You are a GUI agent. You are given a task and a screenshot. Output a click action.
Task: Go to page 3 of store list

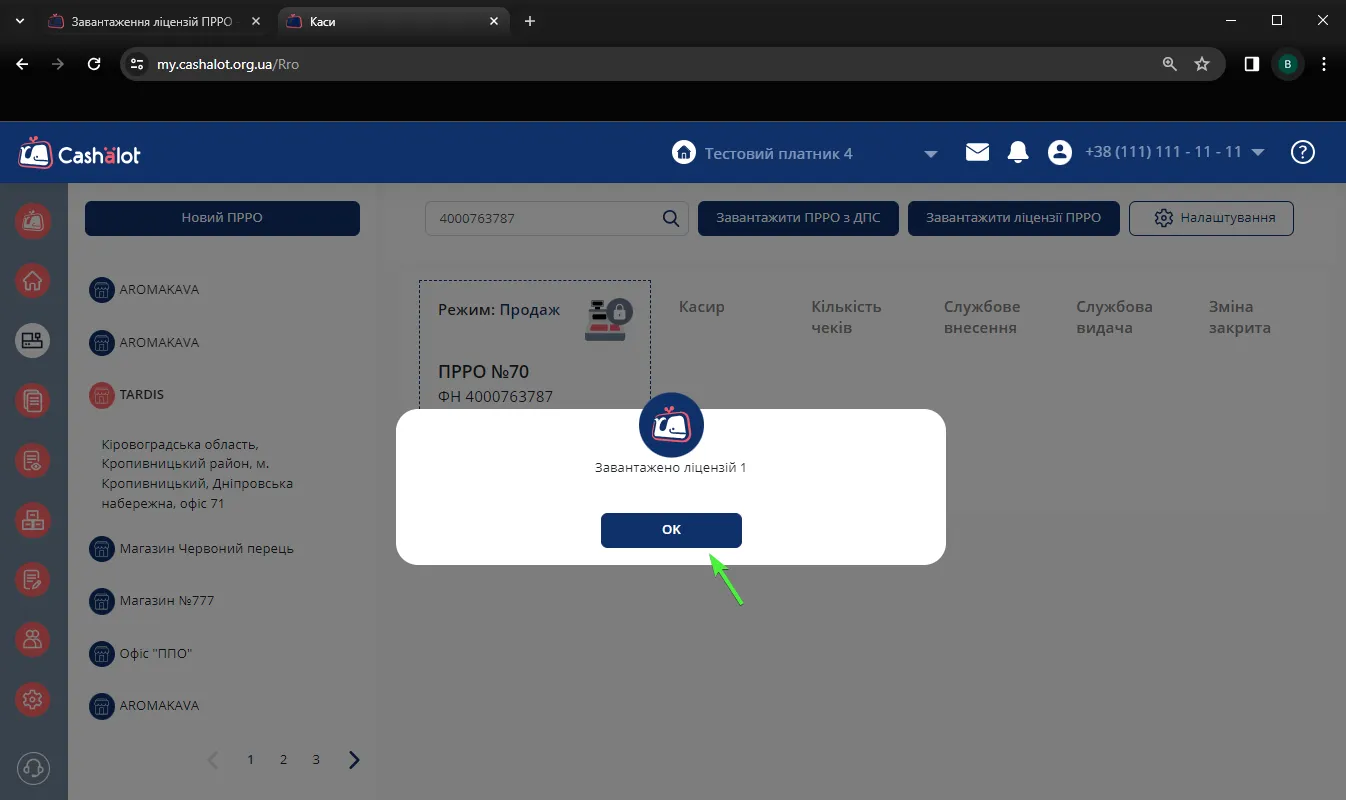(316, 760)
